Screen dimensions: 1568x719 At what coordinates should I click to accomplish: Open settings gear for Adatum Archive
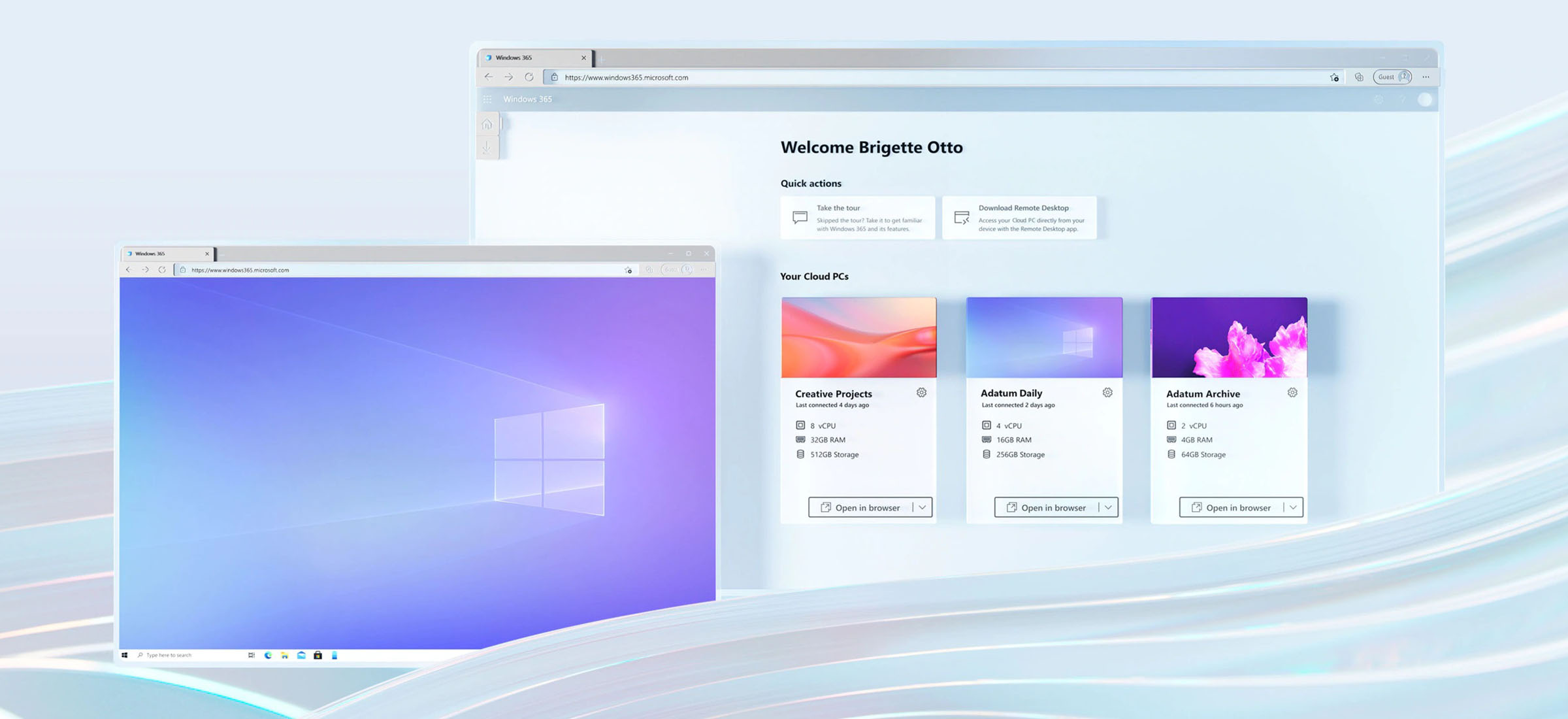pyautogui.click(x=1292, y=393)
